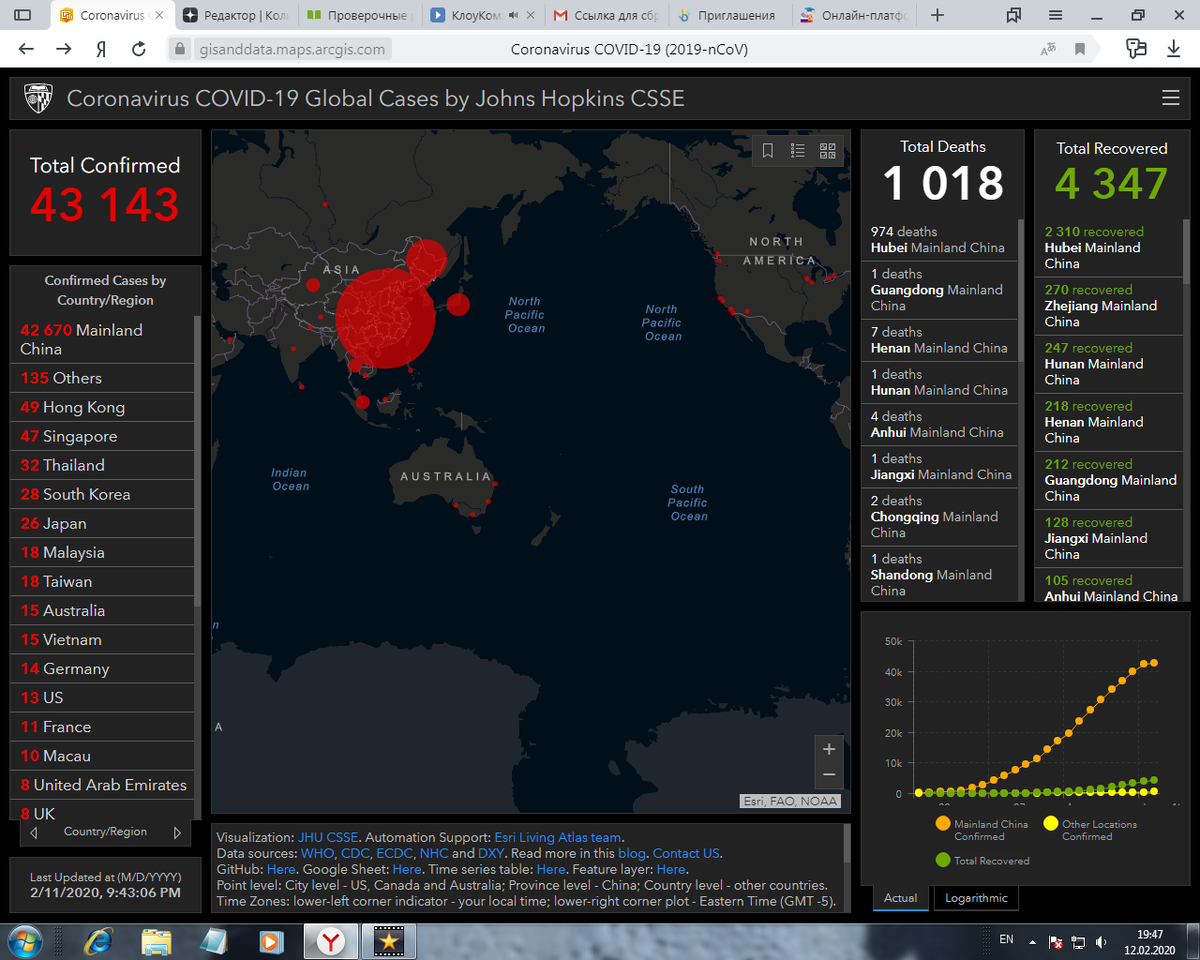
Task: Next page arrow in Country/Region pager
Action: tap(177, 832)
